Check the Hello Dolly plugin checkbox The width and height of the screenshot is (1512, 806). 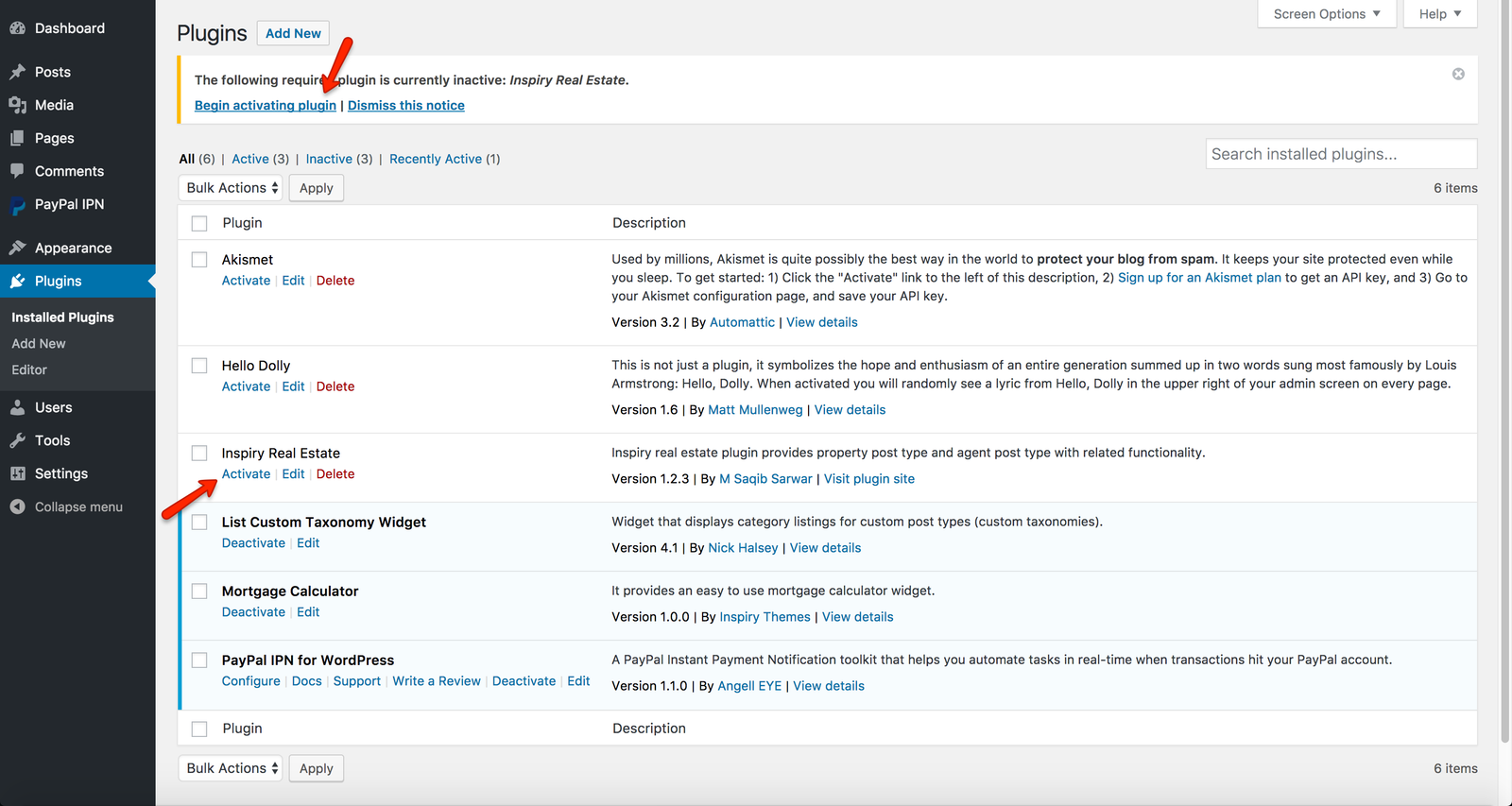199,366
